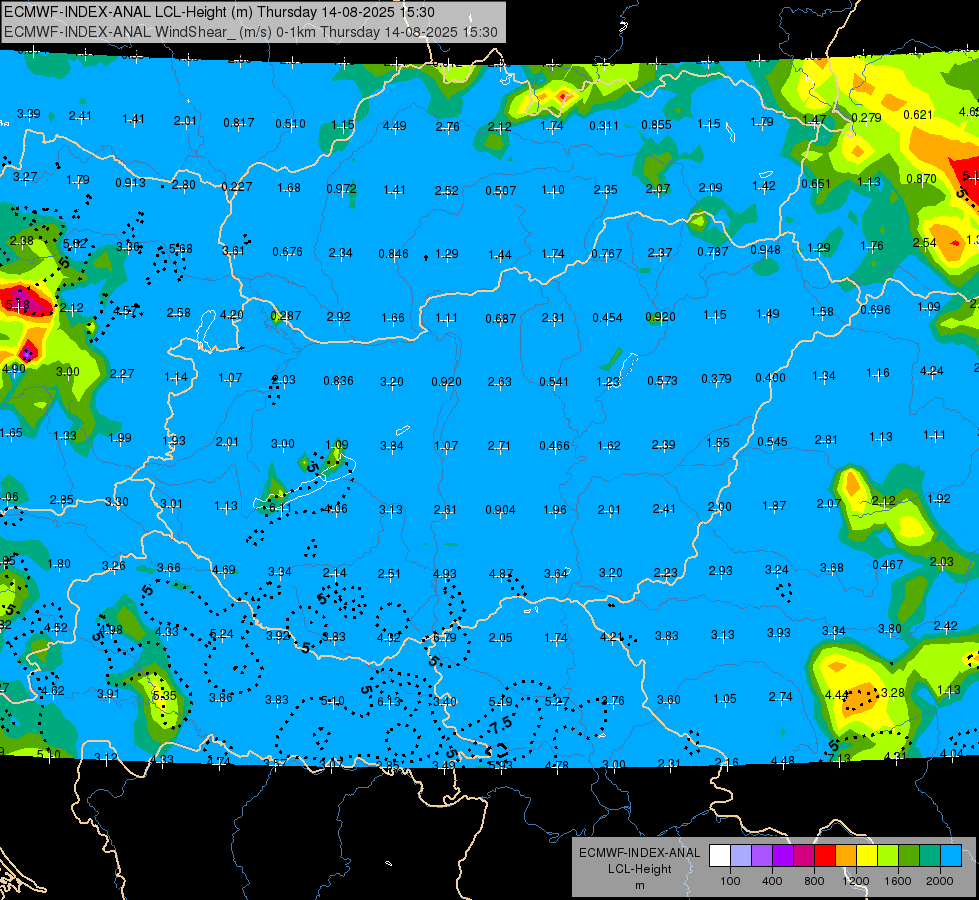This screenshot has height=900, width=979.
Task: Click the wind shear value 0.379
Action: [x=717, y=378]
